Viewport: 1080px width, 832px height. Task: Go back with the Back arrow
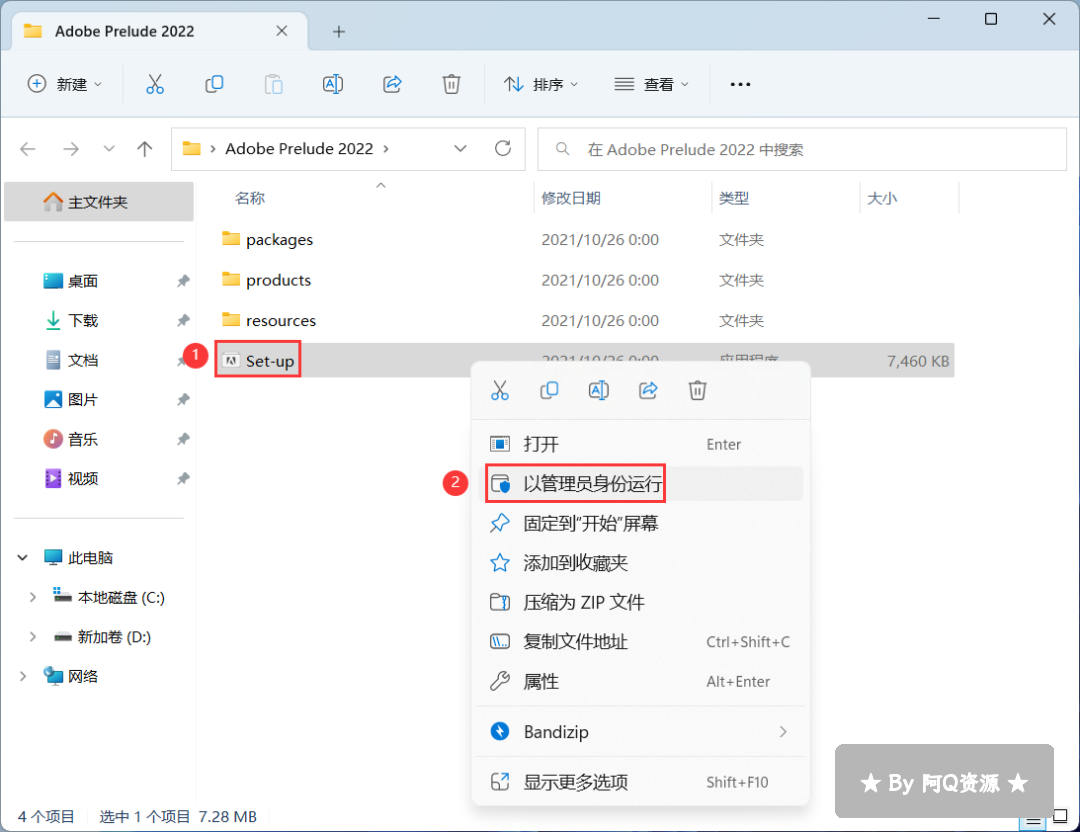click(28, 149)
